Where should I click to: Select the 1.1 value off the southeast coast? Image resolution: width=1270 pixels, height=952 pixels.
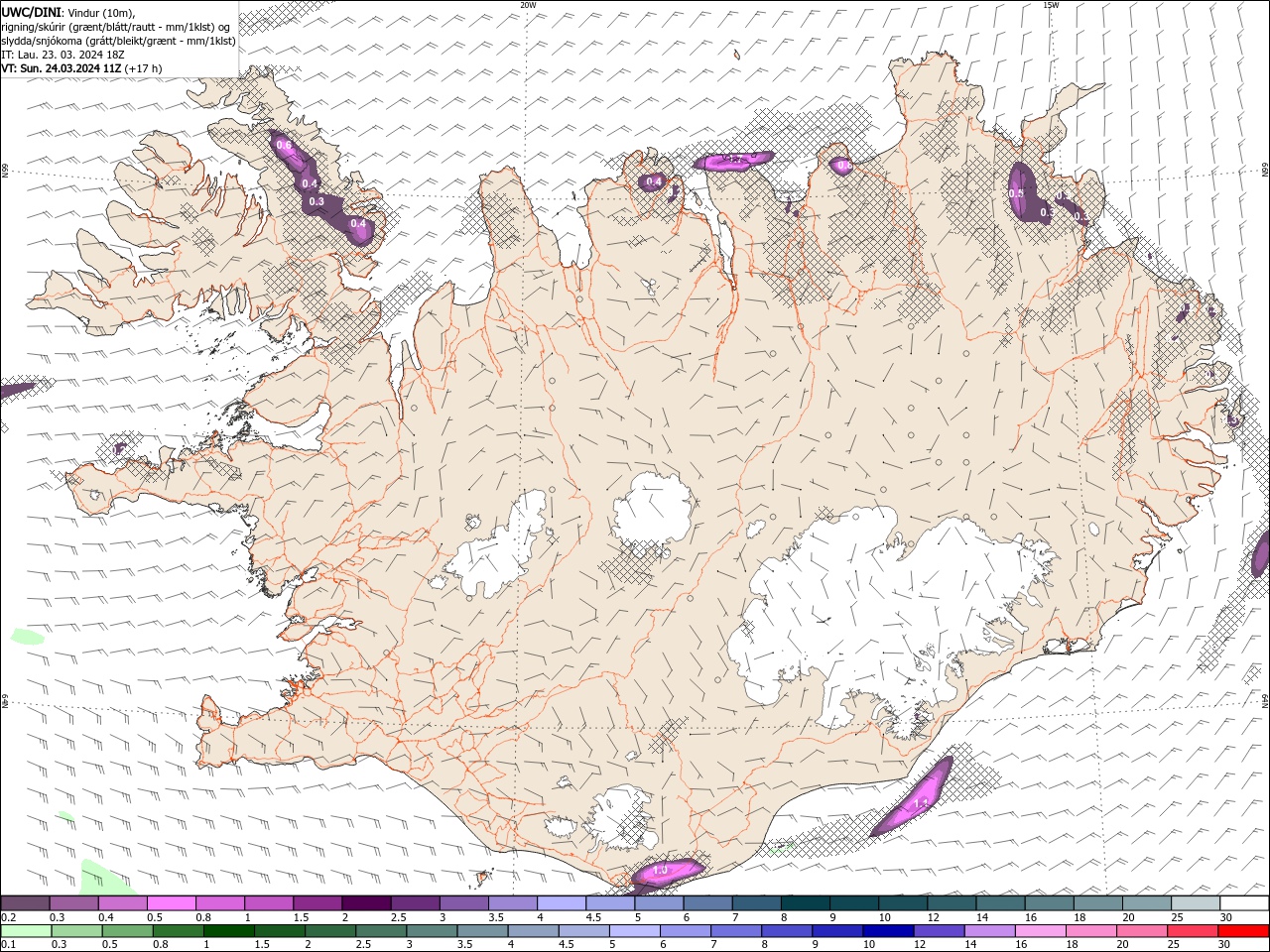tap(921, 802)
